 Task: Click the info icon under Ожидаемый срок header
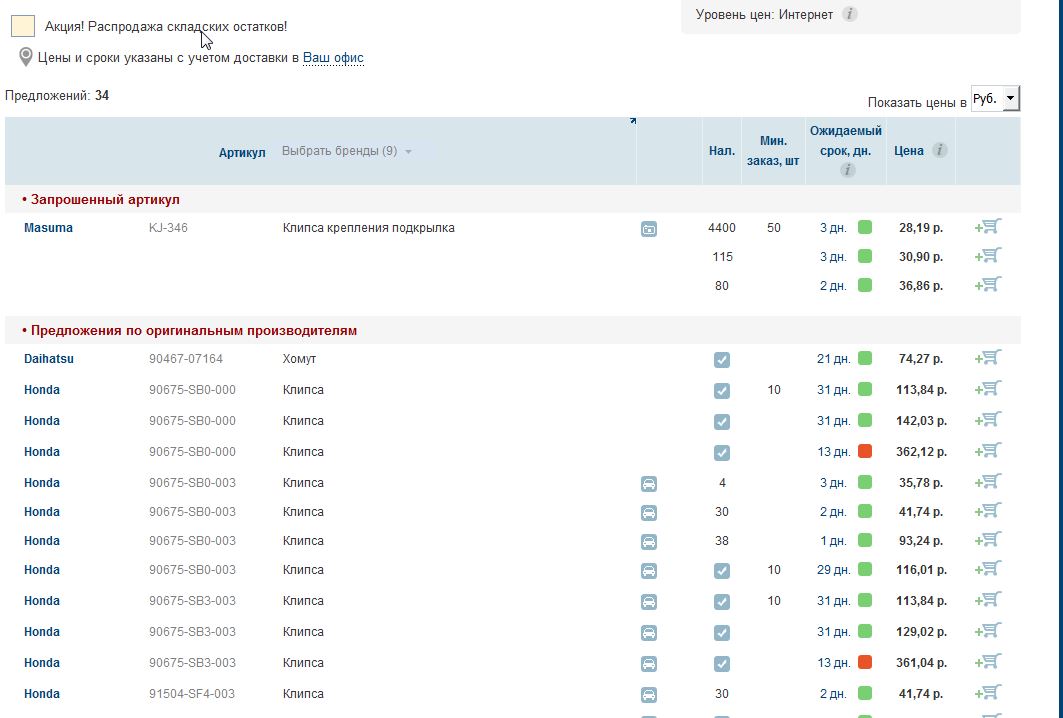847,170
